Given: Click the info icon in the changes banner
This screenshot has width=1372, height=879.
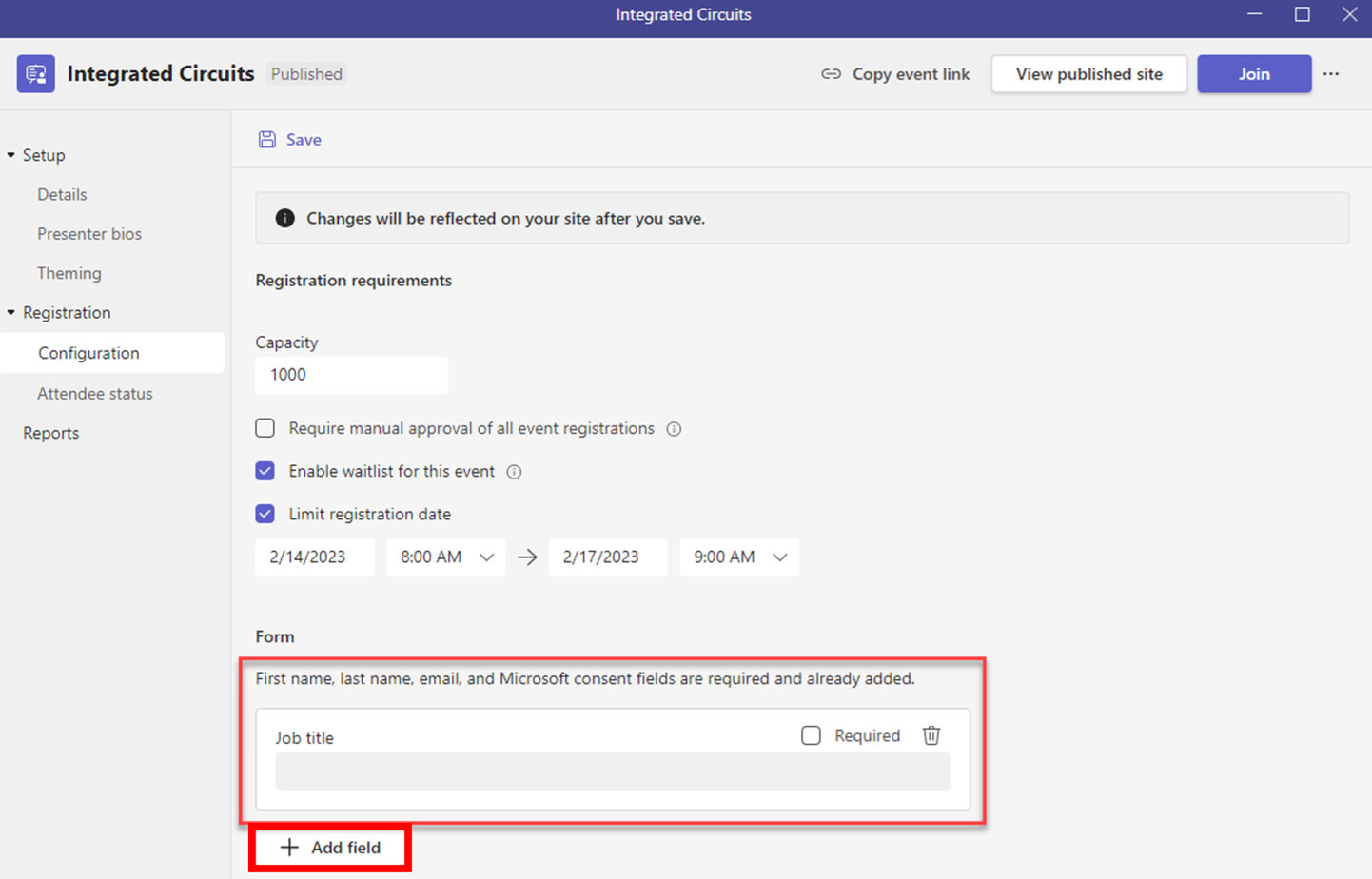Looking at the screenshot, I should pos(284,218).
